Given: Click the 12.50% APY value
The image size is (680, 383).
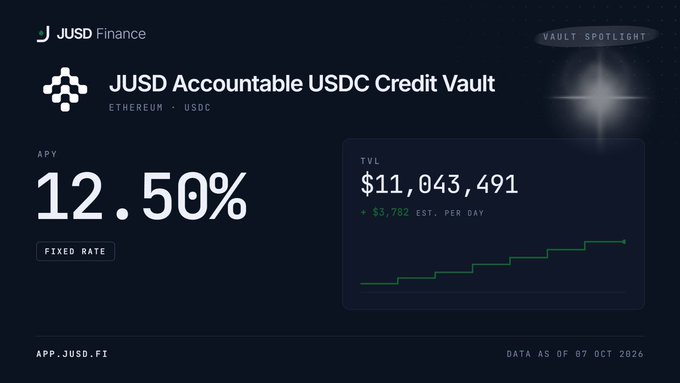Looking at the screenshot, I should coord(142,196).
